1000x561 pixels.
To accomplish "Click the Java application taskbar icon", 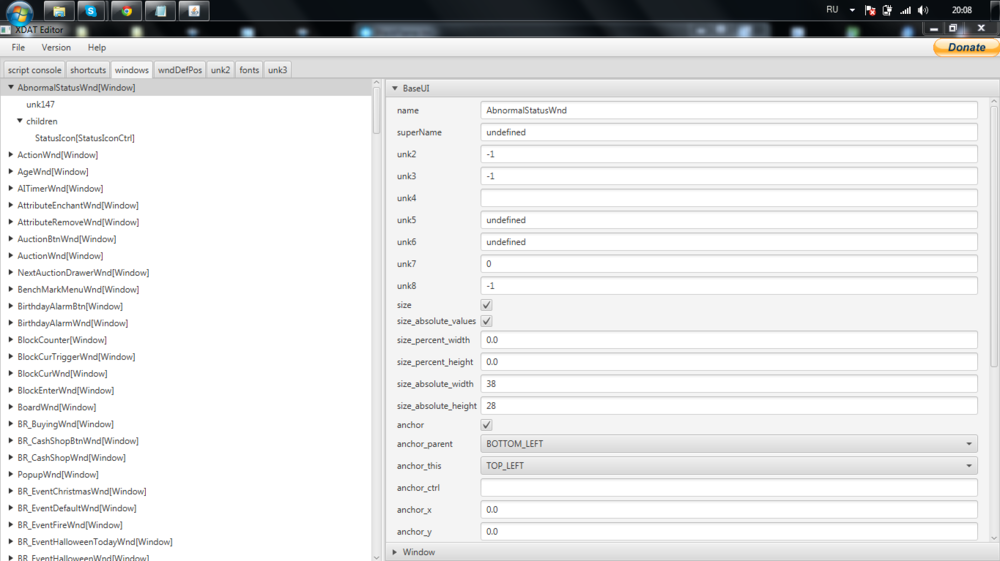I will [194, 11].
